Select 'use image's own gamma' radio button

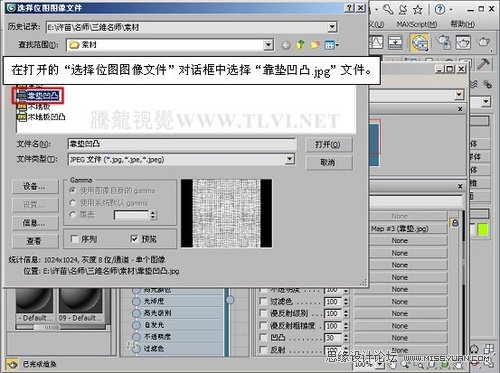[72, 190]
